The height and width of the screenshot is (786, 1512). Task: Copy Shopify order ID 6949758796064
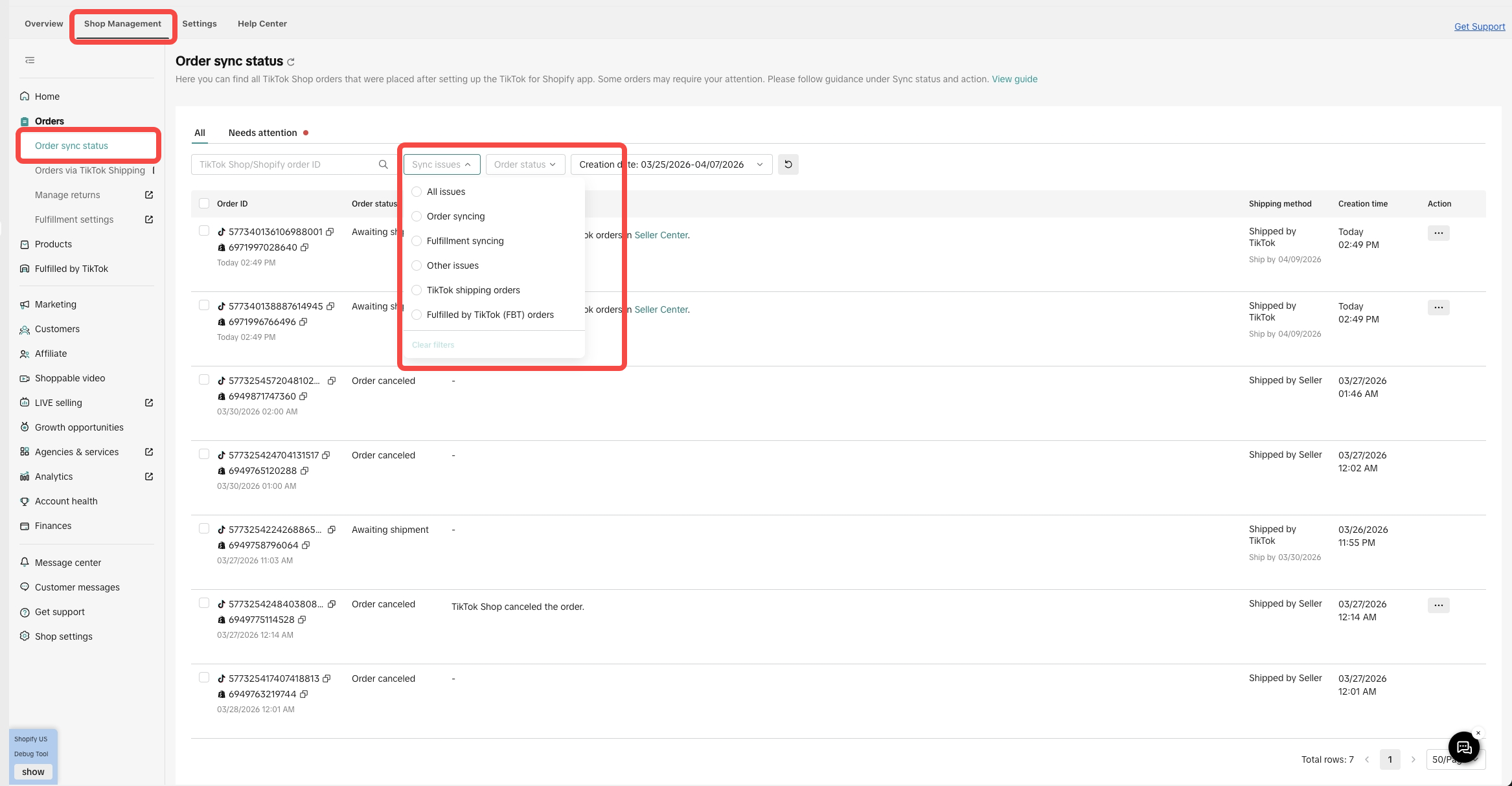click(306, 545)
